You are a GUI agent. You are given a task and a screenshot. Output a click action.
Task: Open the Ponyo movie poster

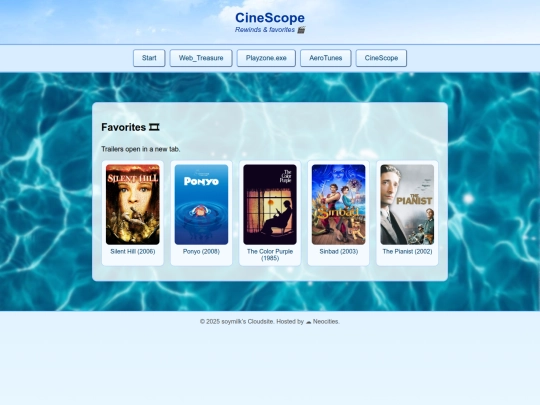tap(201, 205)
